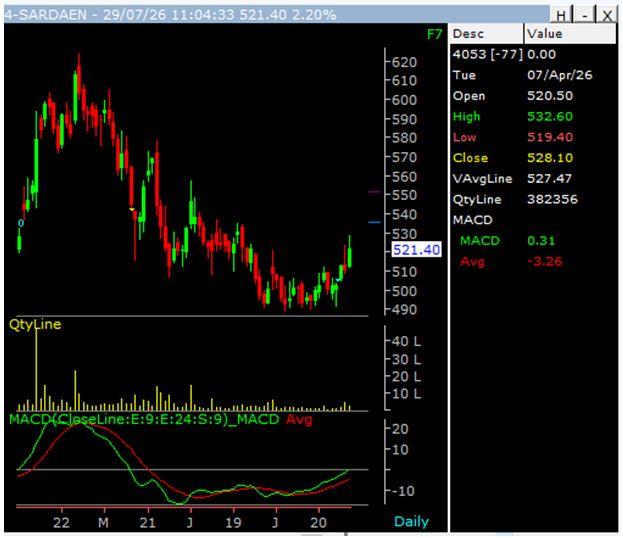Image resolution: width=623 pixels, height=538 pixels.
Task: Click the Daily timeframe label
Action: pyautogui.click(x=411, y=521)
